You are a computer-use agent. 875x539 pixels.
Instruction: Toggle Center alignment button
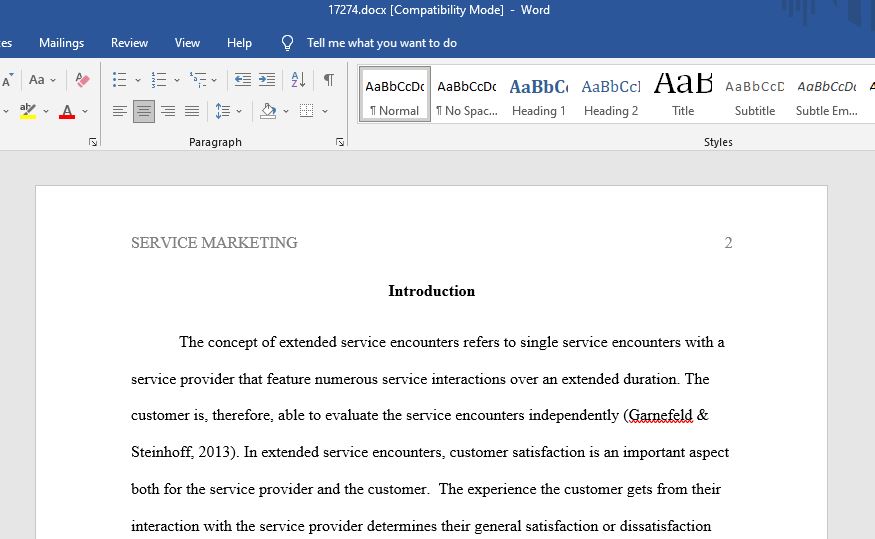(x=143, y=111)
